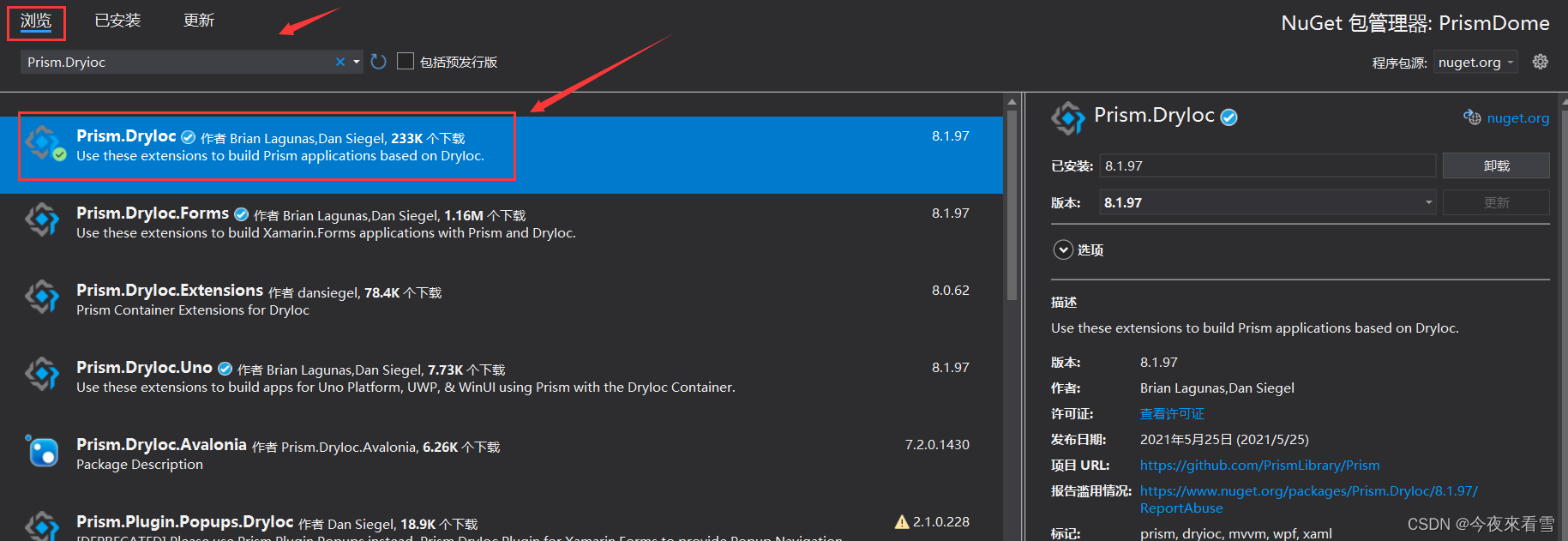Screen dimensions: 1568x541
Task: Click the package list vertical scrollbar thumb
Action: [1012, 206]
